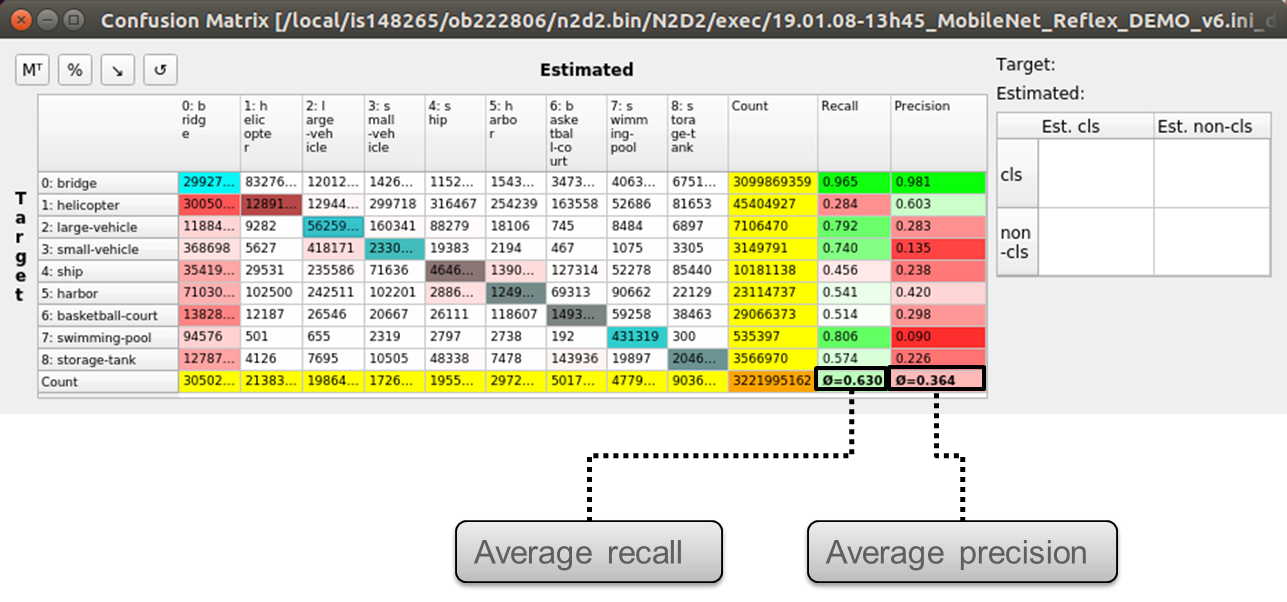This screenshot has width=1287, height=602.
Task: Click the 'Est. cls' header in side table
Action: [x=1096, y=126]
